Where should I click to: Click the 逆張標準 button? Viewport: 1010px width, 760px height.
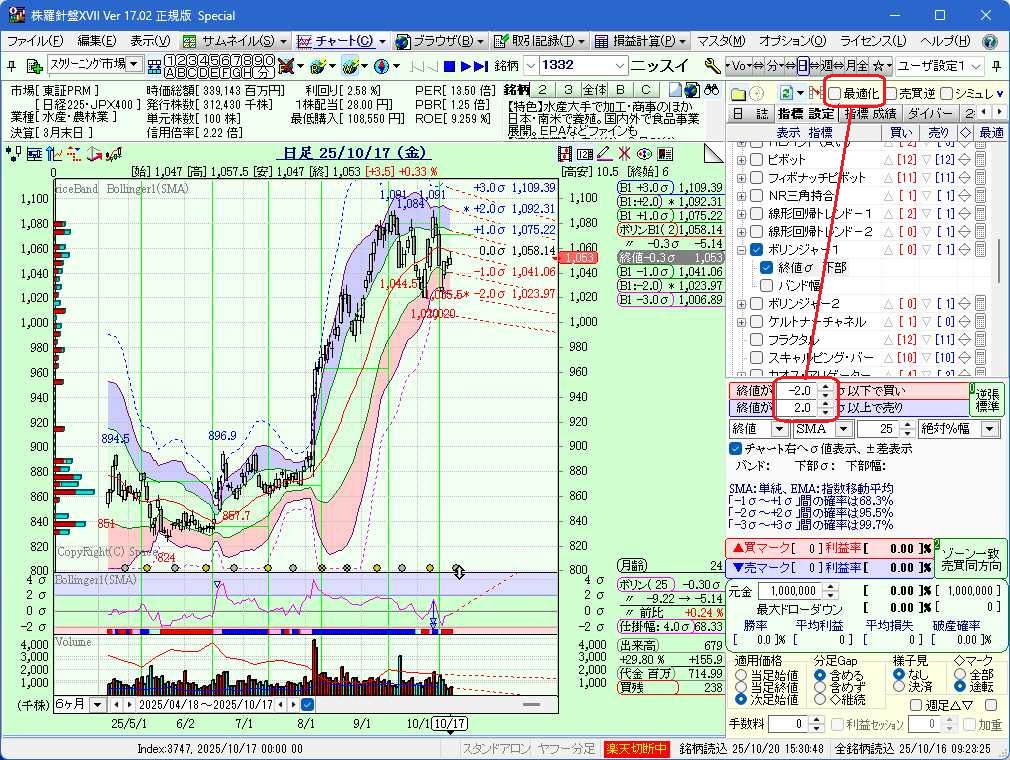point(988,399)
